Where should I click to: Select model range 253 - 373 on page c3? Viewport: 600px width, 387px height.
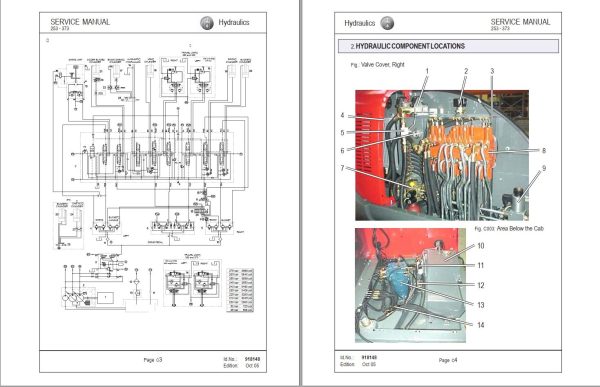click(60, 29)
